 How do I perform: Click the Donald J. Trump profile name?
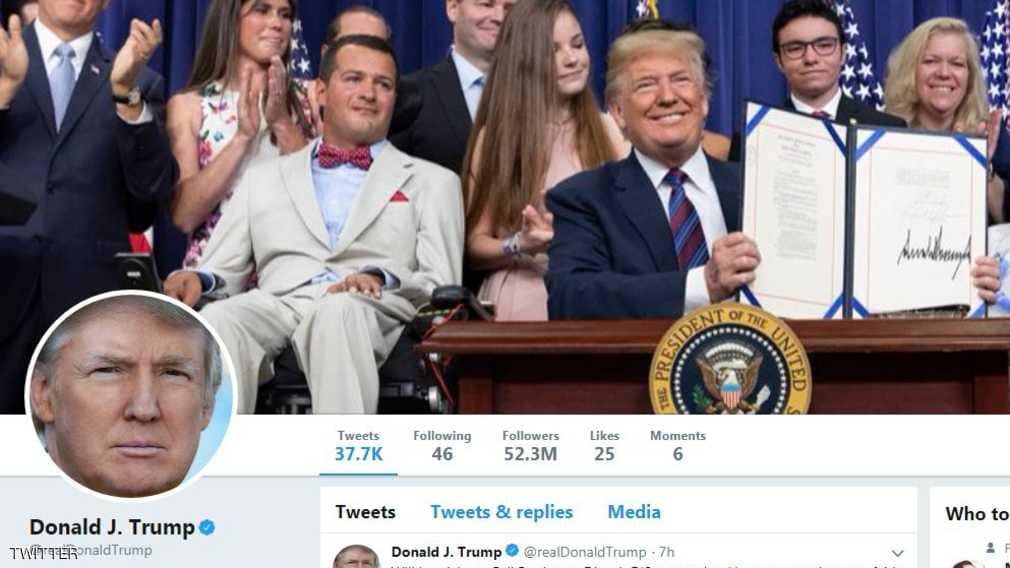pos(112,527)
